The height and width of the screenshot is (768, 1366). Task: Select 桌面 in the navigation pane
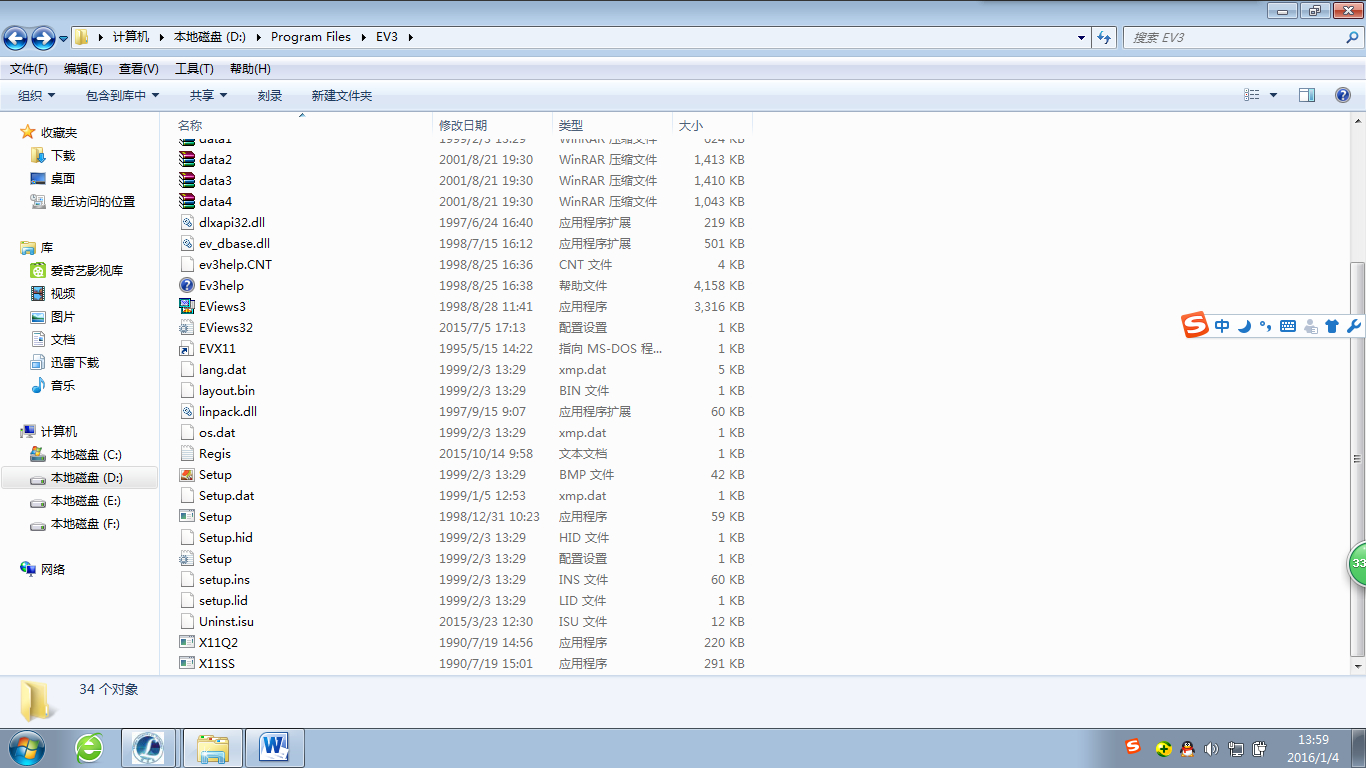click(63, 179)
